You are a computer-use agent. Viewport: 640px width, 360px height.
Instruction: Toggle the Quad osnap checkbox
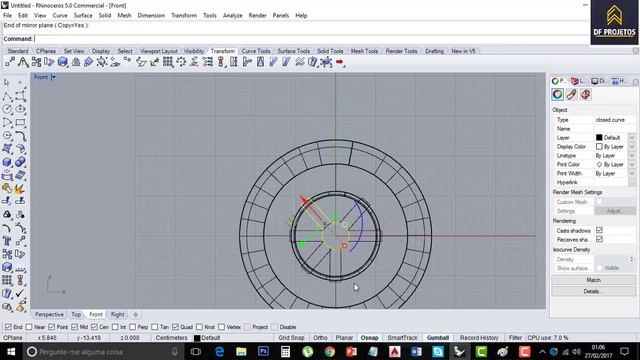coord(176,327)
